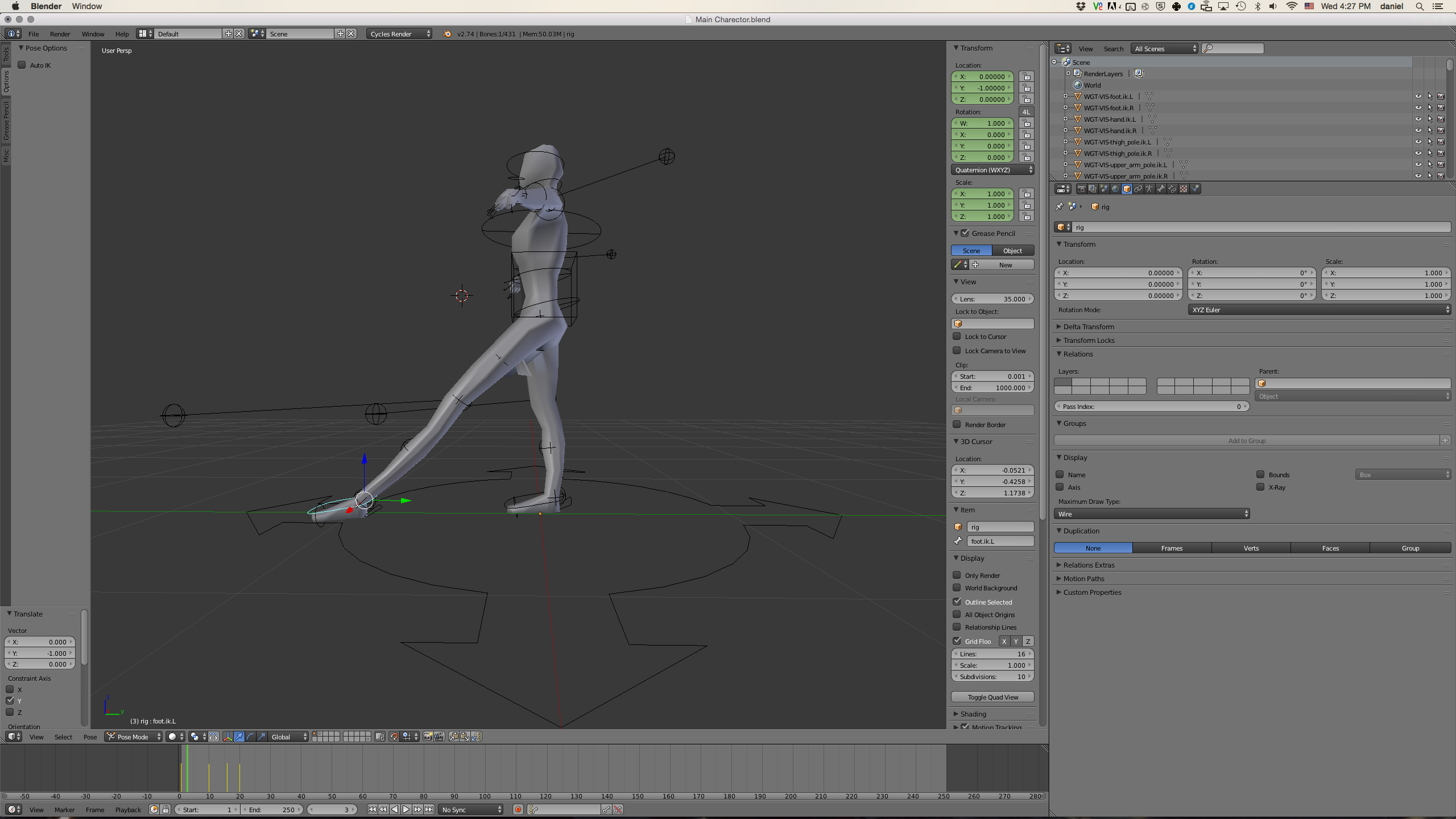The width and height of the screenshot is (1456, 819).
Task: Play animation in reverse in timeline
Action: [x=395, y=809]
